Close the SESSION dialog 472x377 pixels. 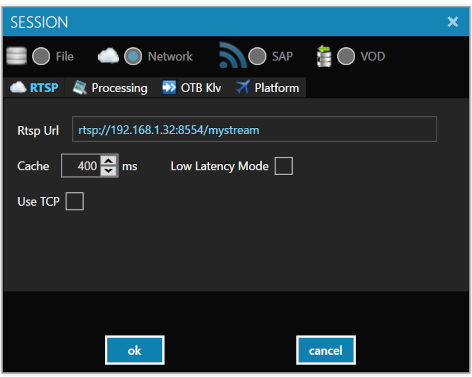[x=453, y=22]
